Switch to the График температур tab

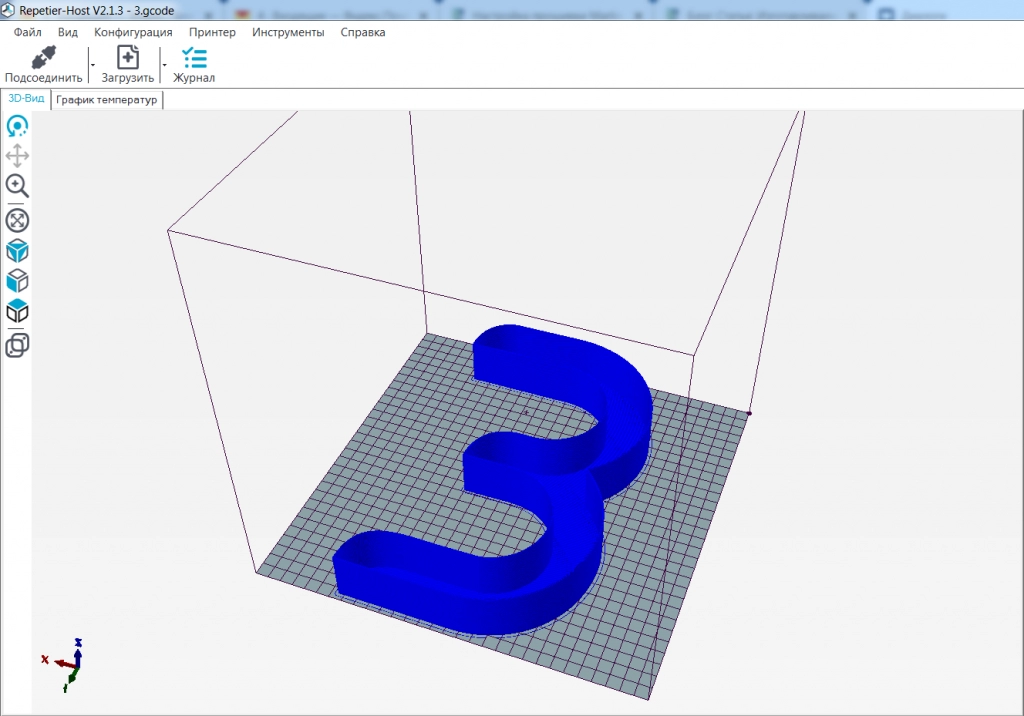(x=107, y=100)
